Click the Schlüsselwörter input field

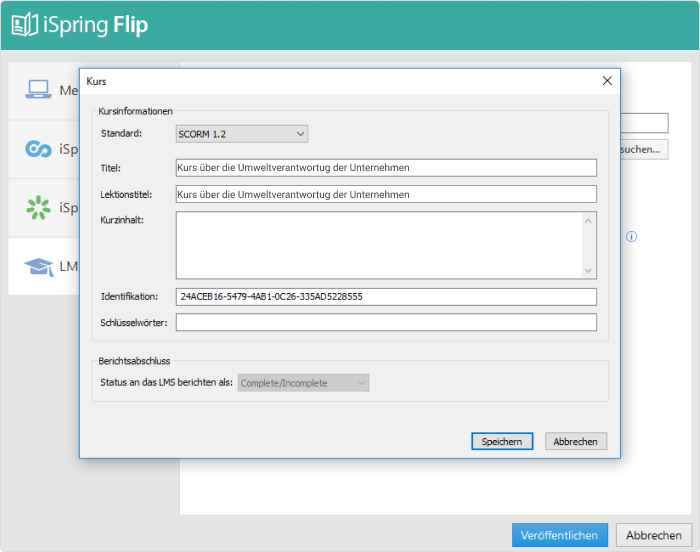386,322
